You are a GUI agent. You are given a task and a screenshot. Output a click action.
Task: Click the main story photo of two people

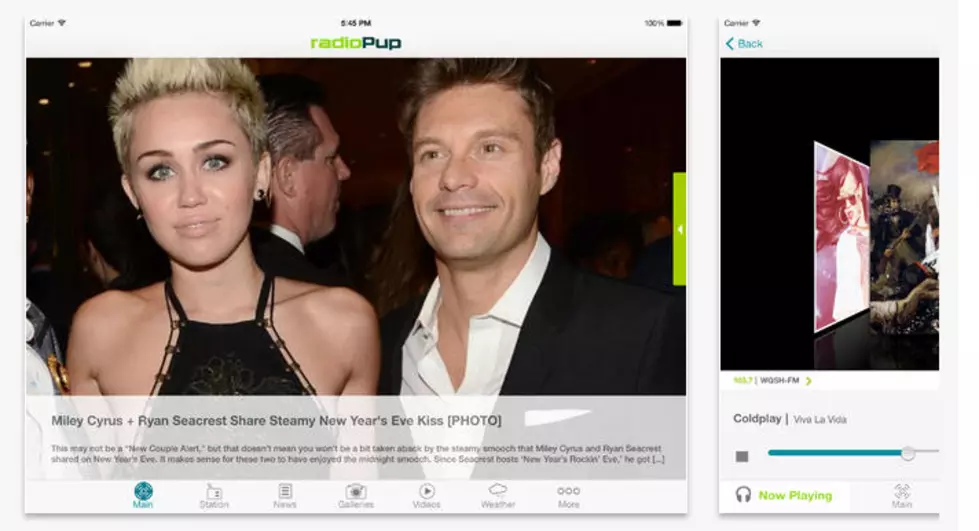pyautogui.click(x=356, y=226)
